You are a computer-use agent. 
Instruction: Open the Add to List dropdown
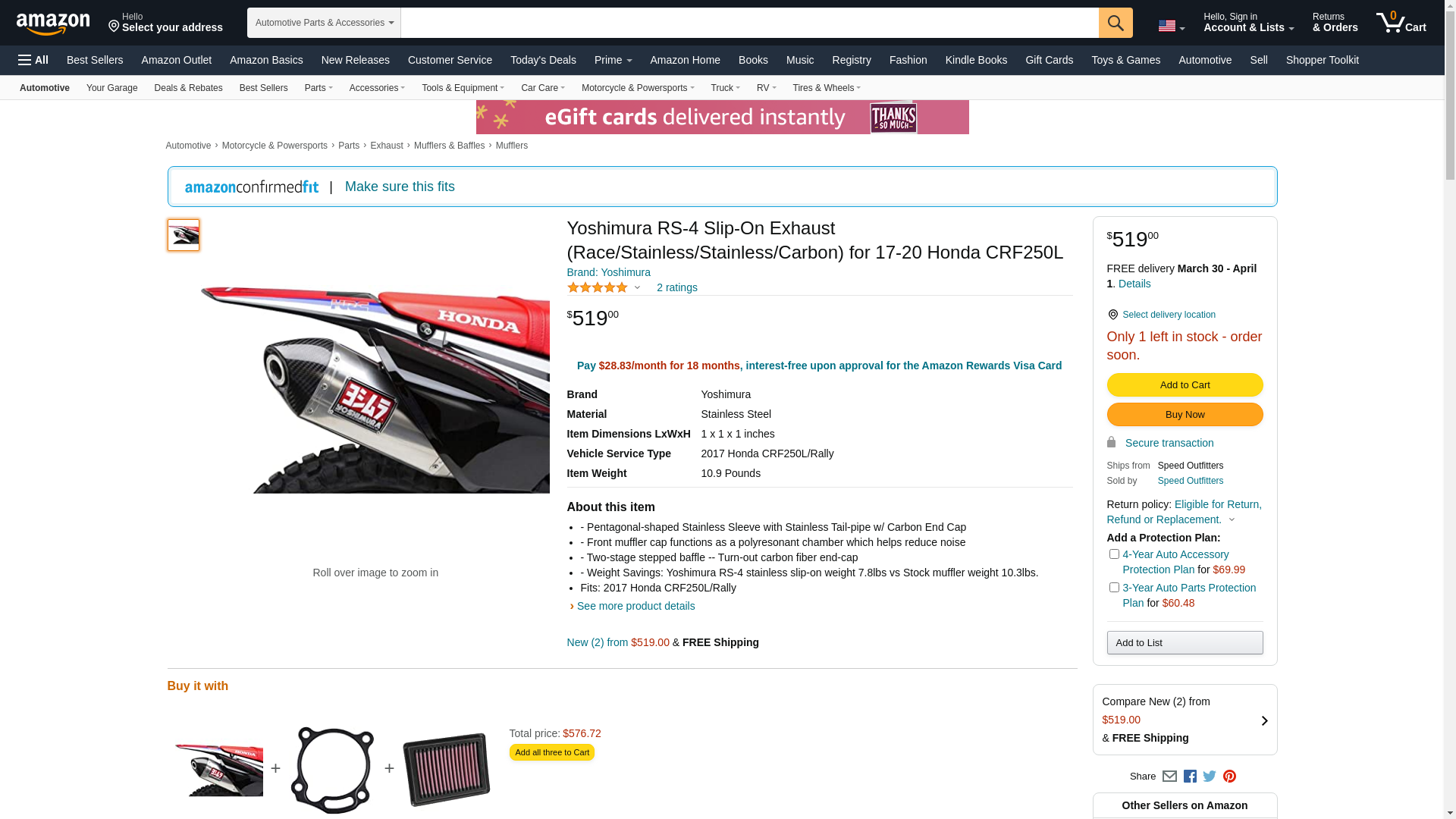click(x=1185, y=643)
